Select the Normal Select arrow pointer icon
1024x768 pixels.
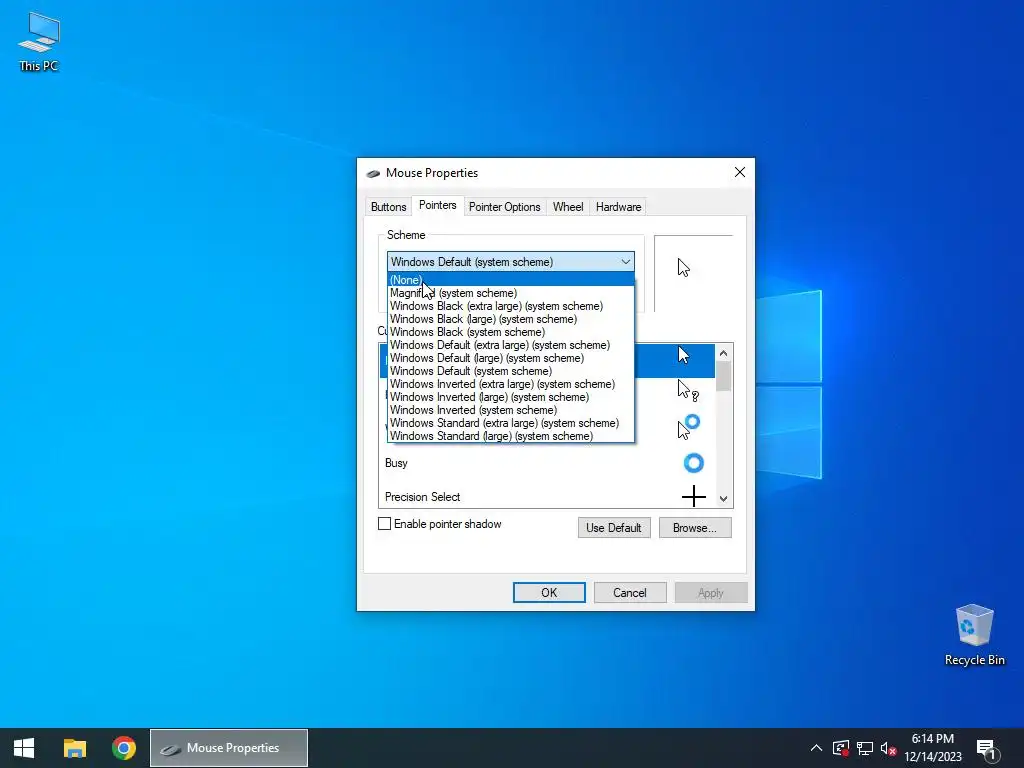(x=683, y=355)
